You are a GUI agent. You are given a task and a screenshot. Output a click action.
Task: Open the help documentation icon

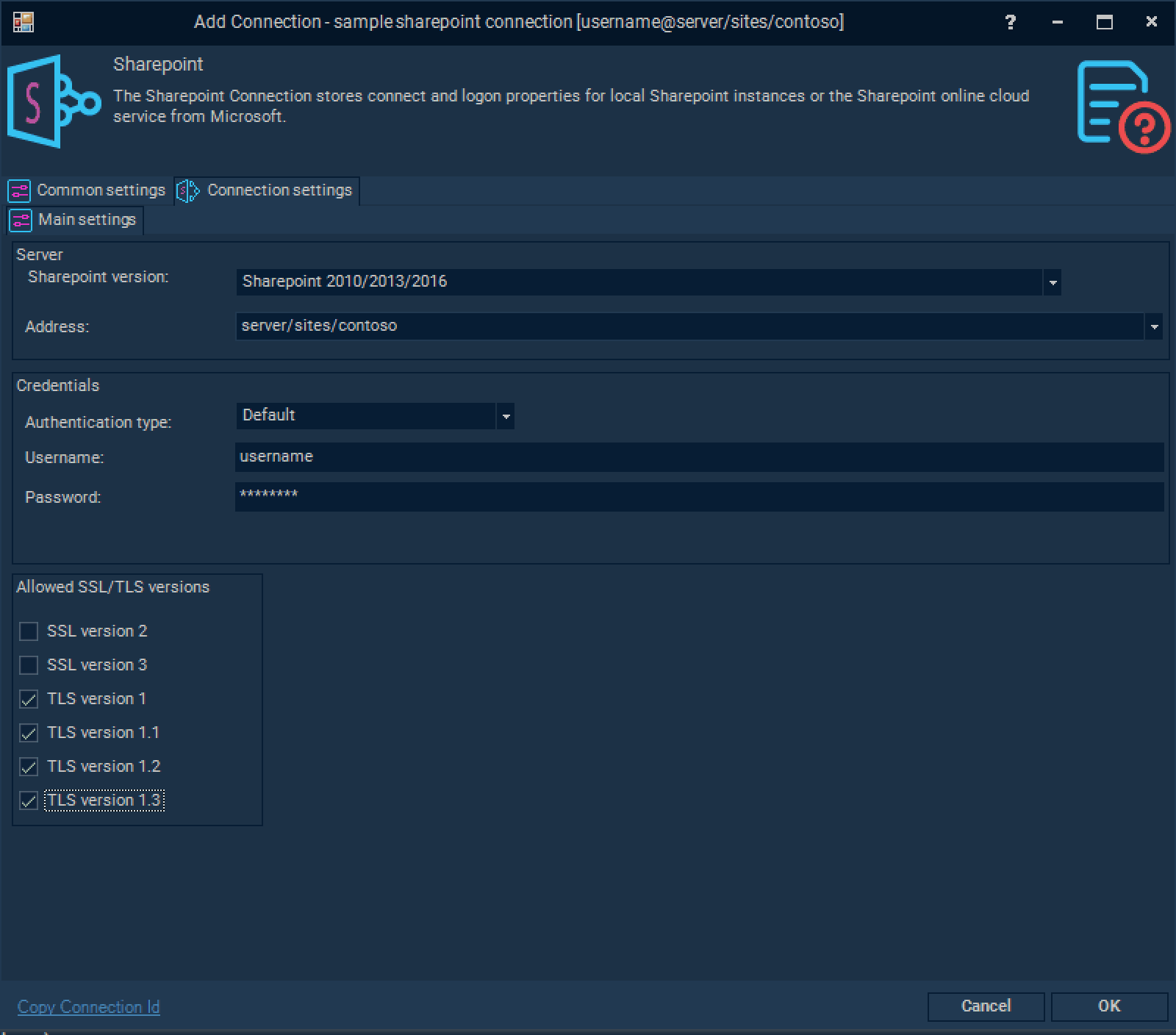tap(1122, 107)
